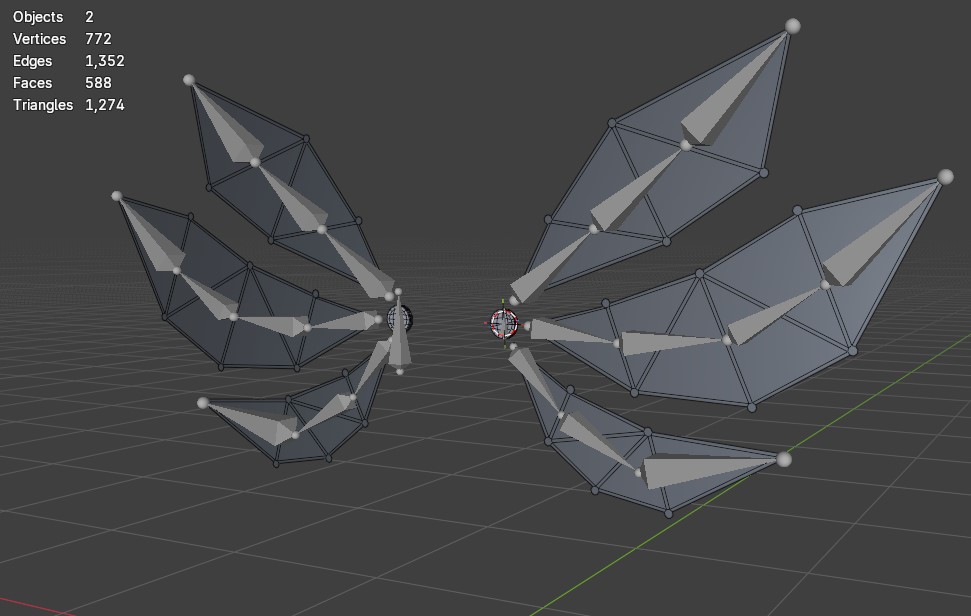Select the tip joint of the top-left feather
Viewport: 971px width, 616px height.
tap(189, 80)
